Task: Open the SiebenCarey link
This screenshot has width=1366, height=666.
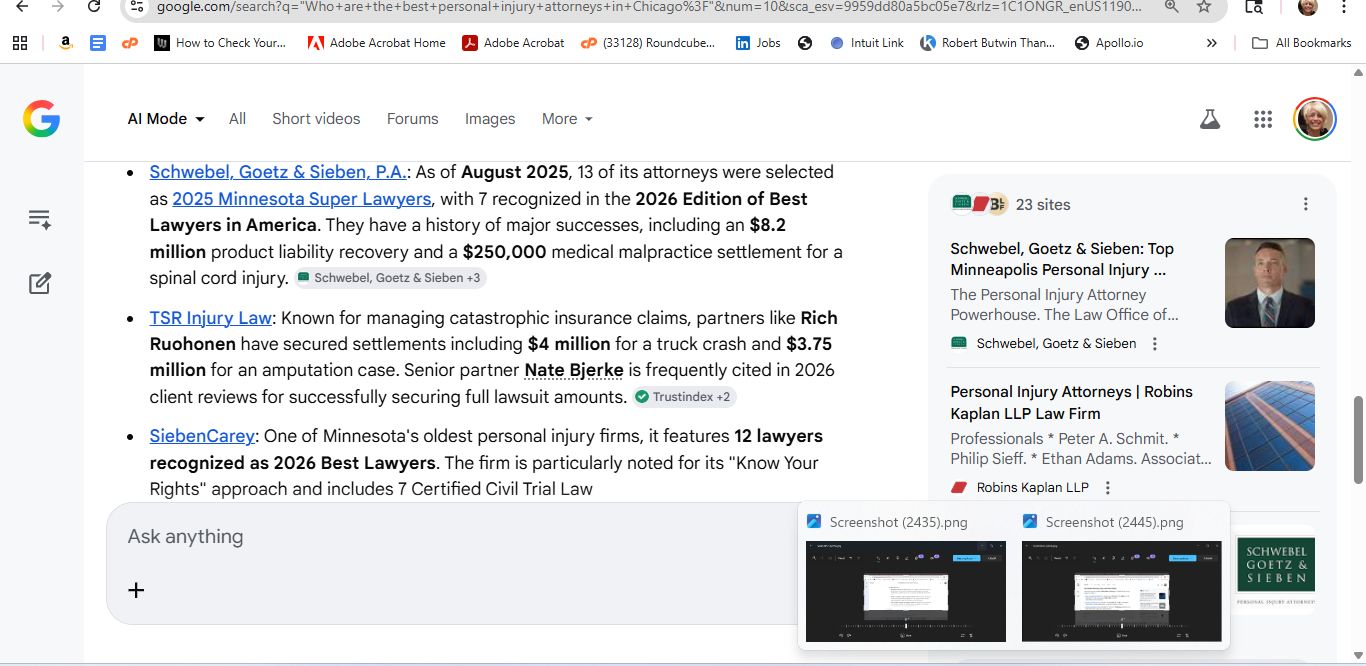Action: click(x=202, y=436)
